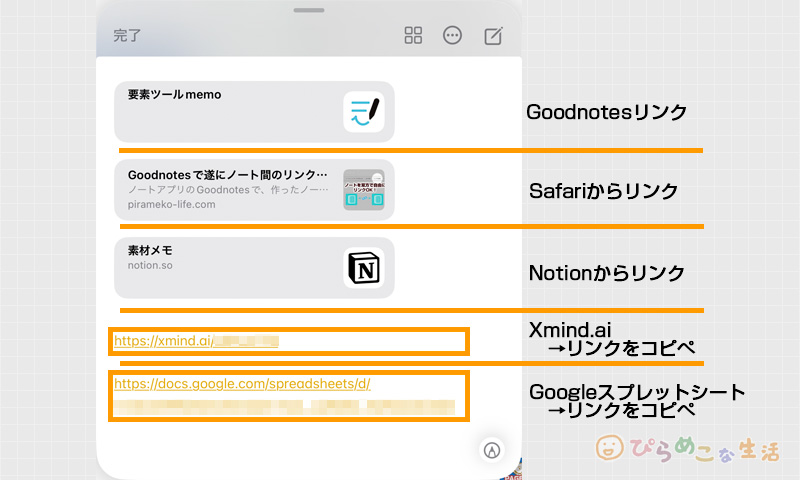Viewport: 800px width, 480px height.
Task: Open the more options ellipsis icon
Action: pyautogui.click(x=452, y=35)
